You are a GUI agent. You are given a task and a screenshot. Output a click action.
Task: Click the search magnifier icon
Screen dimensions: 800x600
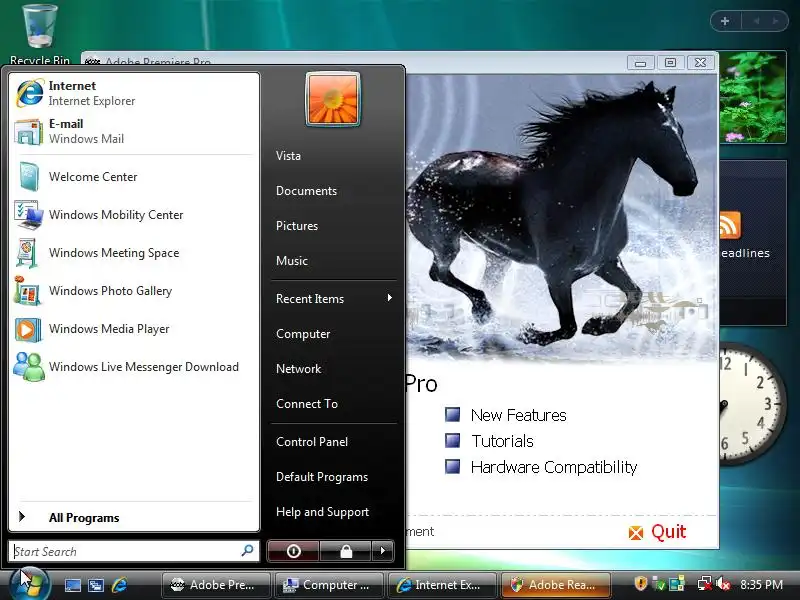pos(247,551)
